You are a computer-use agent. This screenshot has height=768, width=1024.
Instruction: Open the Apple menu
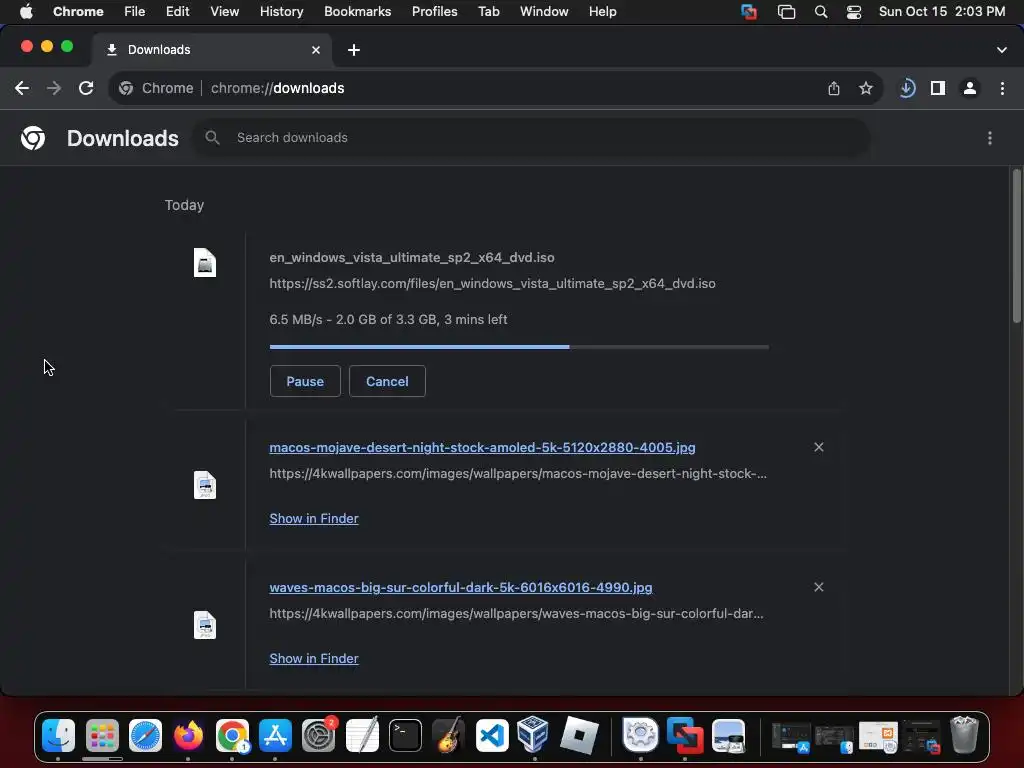pos(26,12)
